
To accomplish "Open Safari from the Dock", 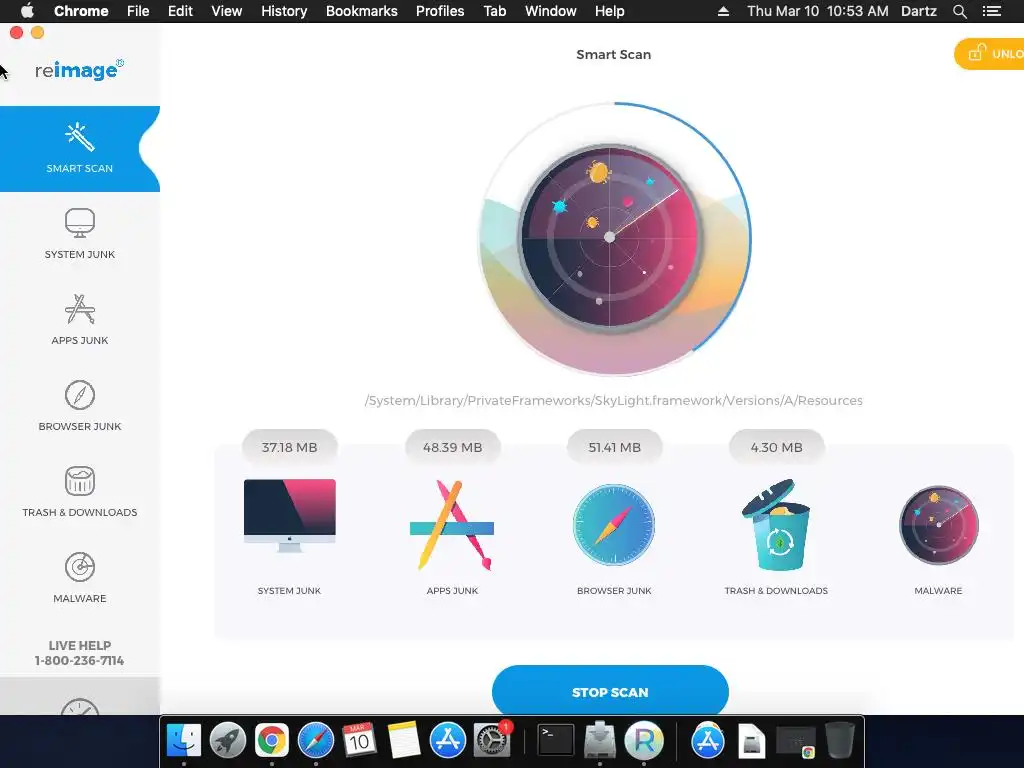I will point(315,740).
